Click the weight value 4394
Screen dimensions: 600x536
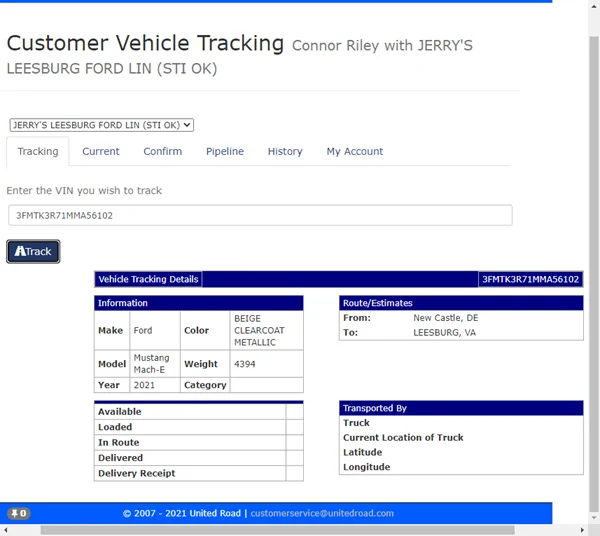(x=245, y=364)
